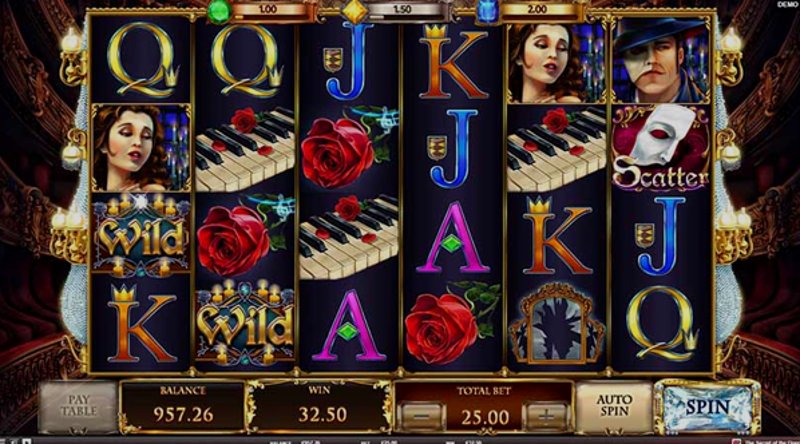Image resolution: width=800 pixels, height=444 pixels.
Task: Increase total bet with plus button
Action: (545, 416)
